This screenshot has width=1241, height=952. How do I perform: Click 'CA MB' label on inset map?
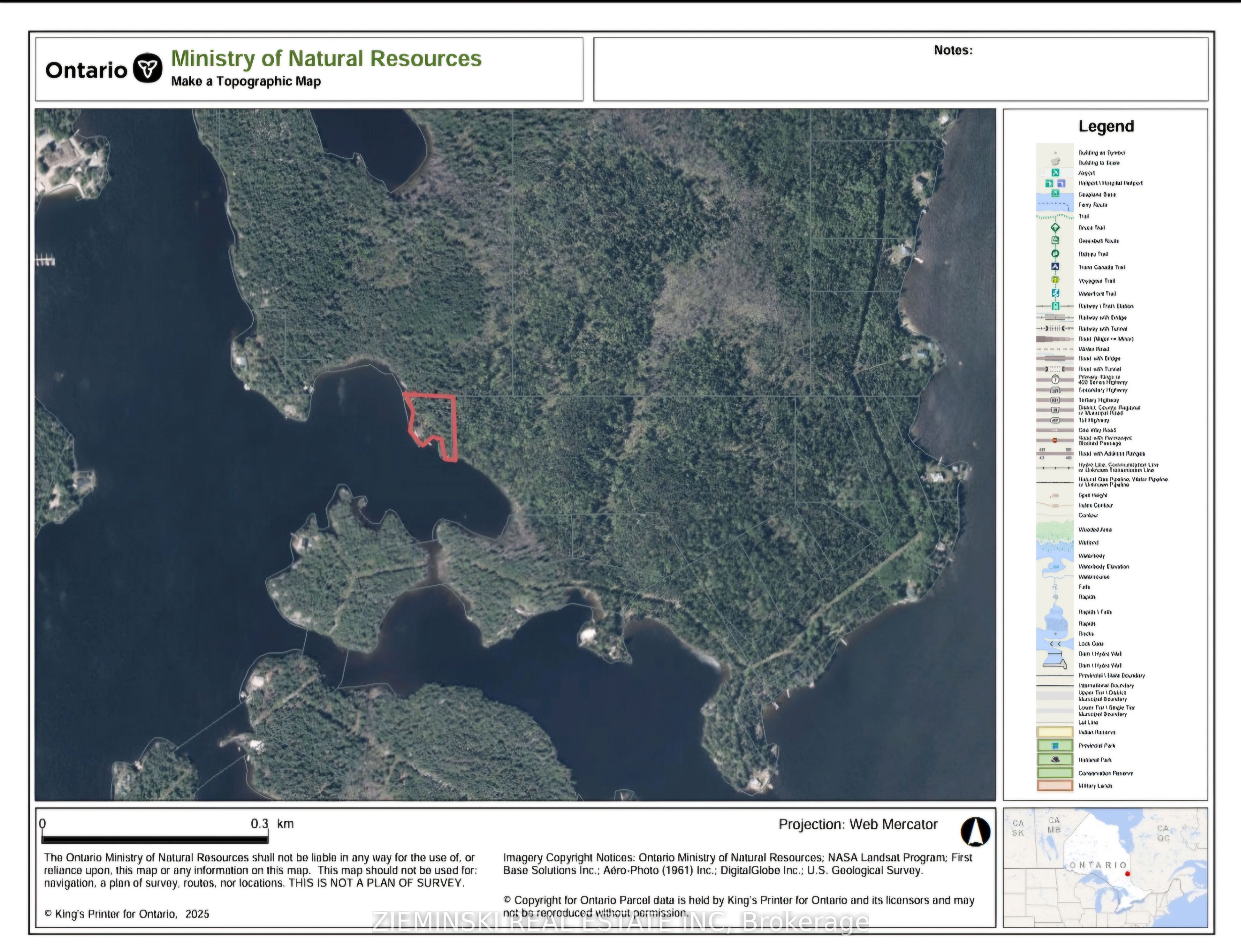click(1054, 825)
